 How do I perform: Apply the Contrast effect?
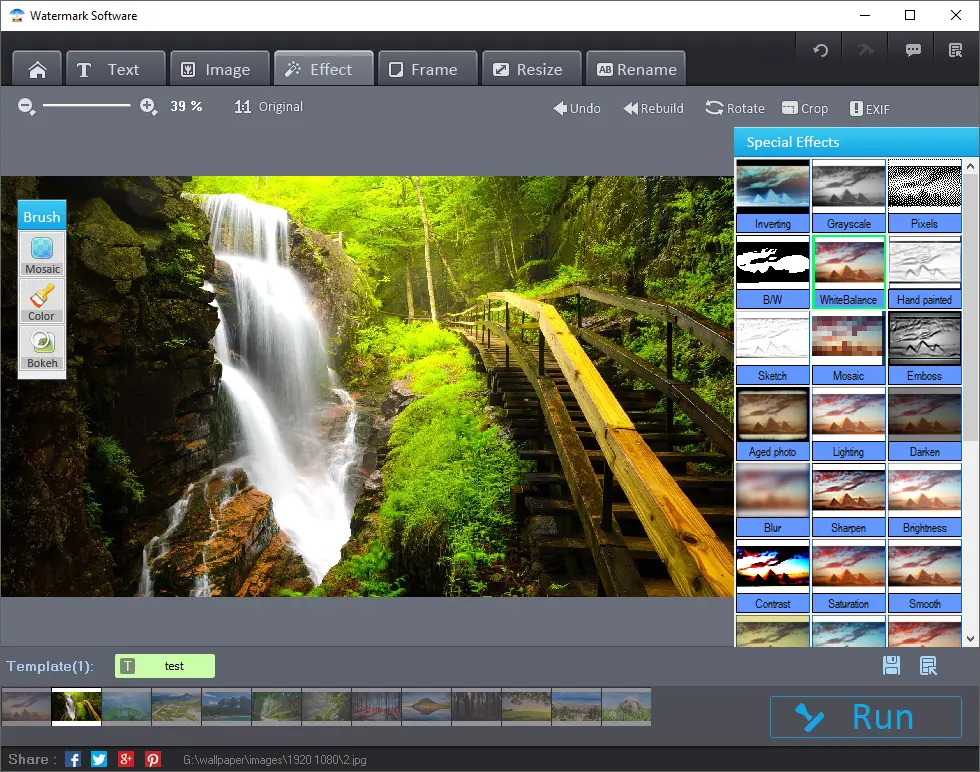[x=772, y=576]
